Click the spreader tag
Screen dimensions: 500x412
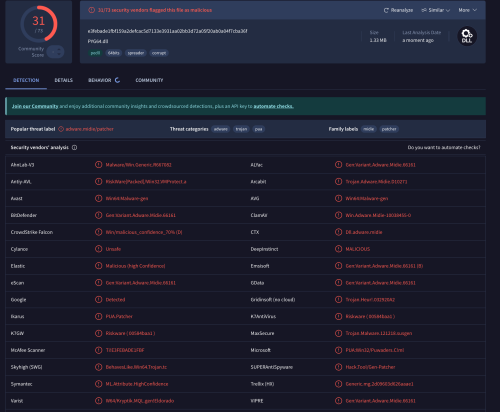136,53
